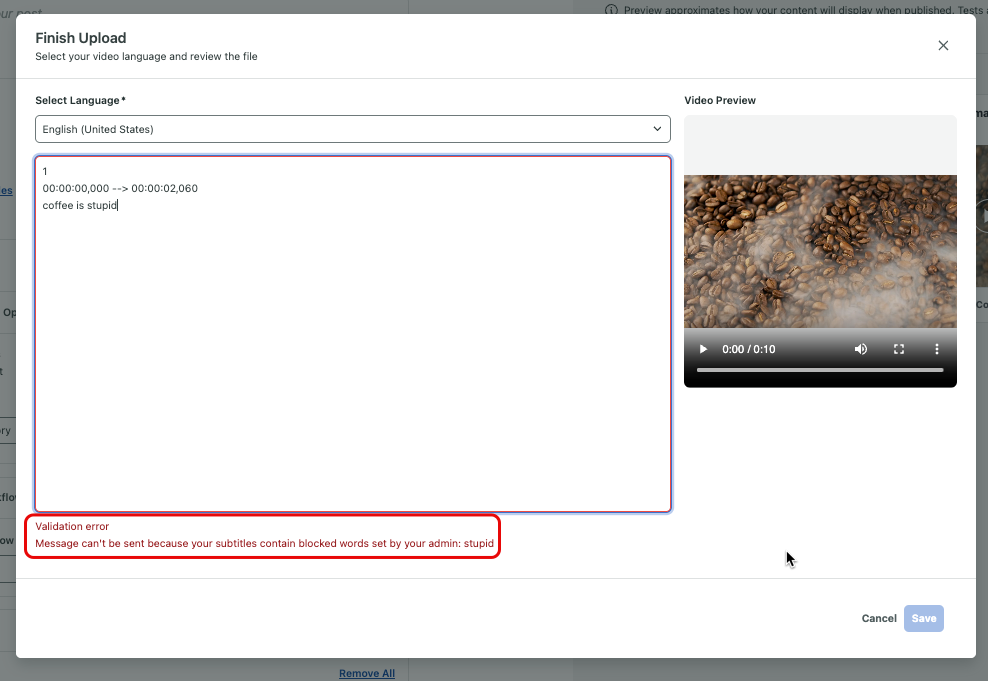988x681 pixels.
Task: Seek using the video progress bar
Action: point(820,369)
